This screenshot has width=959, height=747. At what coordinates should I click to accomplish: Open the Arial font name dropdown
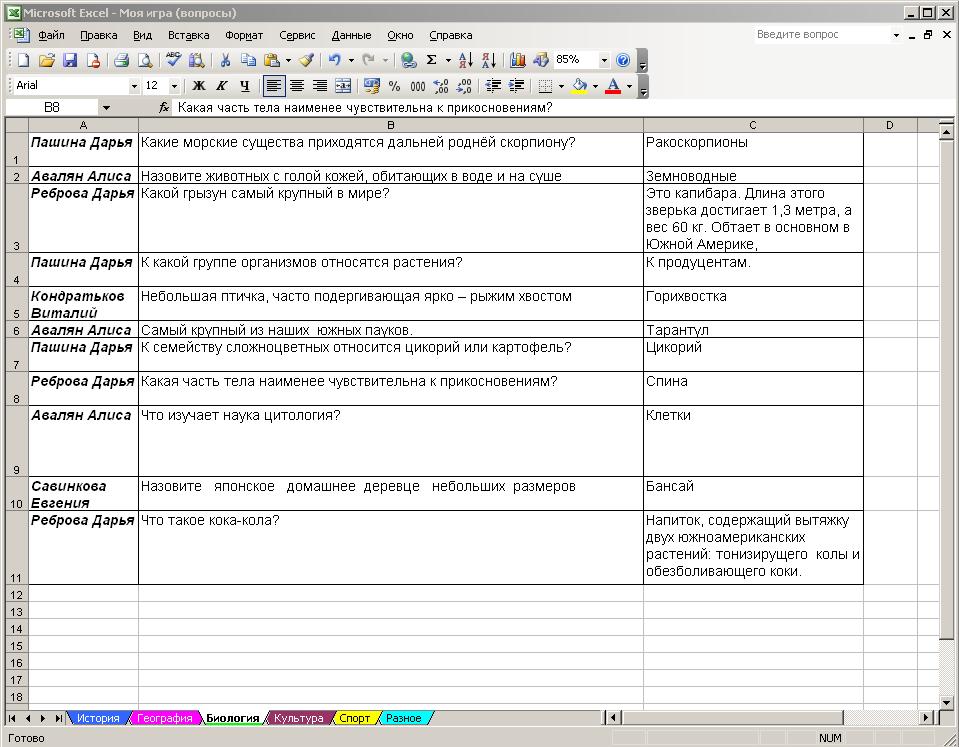tap(134, 86)
